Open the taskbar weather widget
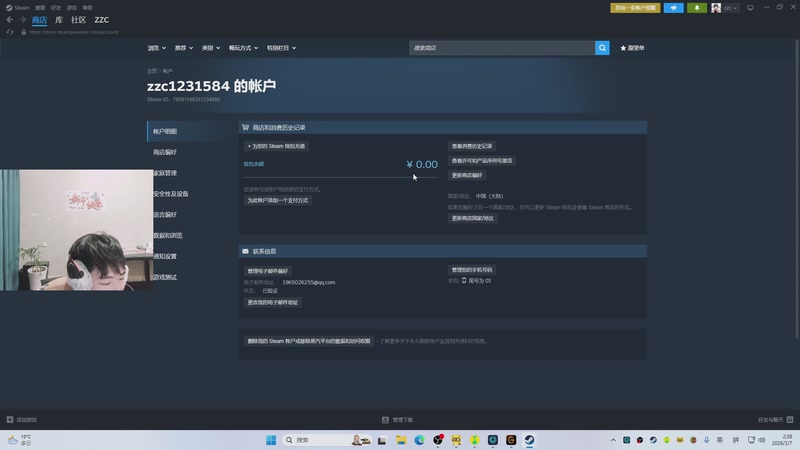This screenshot has height=450, width=800. pyautogui.click(x=20, y=440)
